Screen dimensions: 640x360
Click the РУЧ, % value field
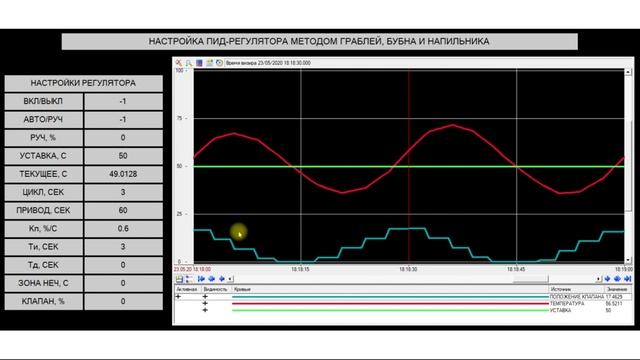(x=123, y=138)
